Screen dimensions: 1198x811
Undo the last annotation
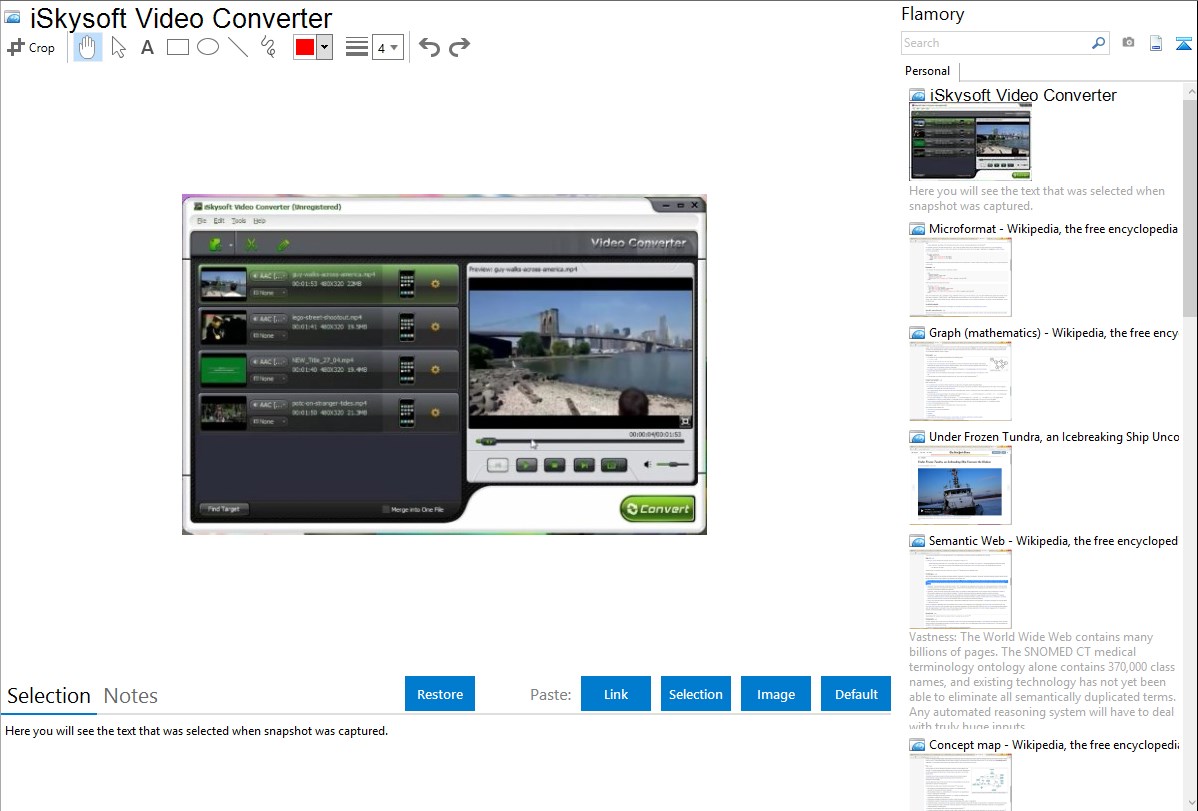pos(429,47)
